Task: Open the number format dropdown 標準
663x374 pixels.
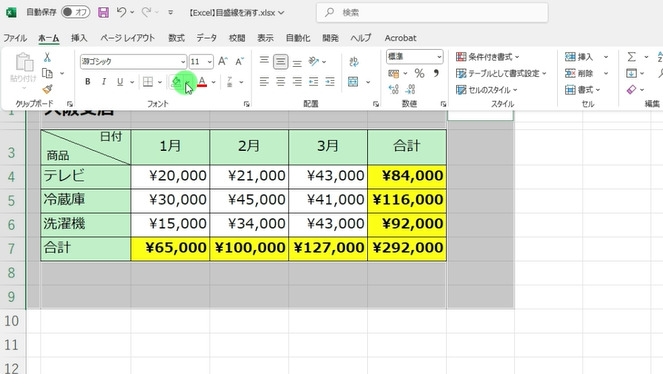Action: tap(414, 57)
